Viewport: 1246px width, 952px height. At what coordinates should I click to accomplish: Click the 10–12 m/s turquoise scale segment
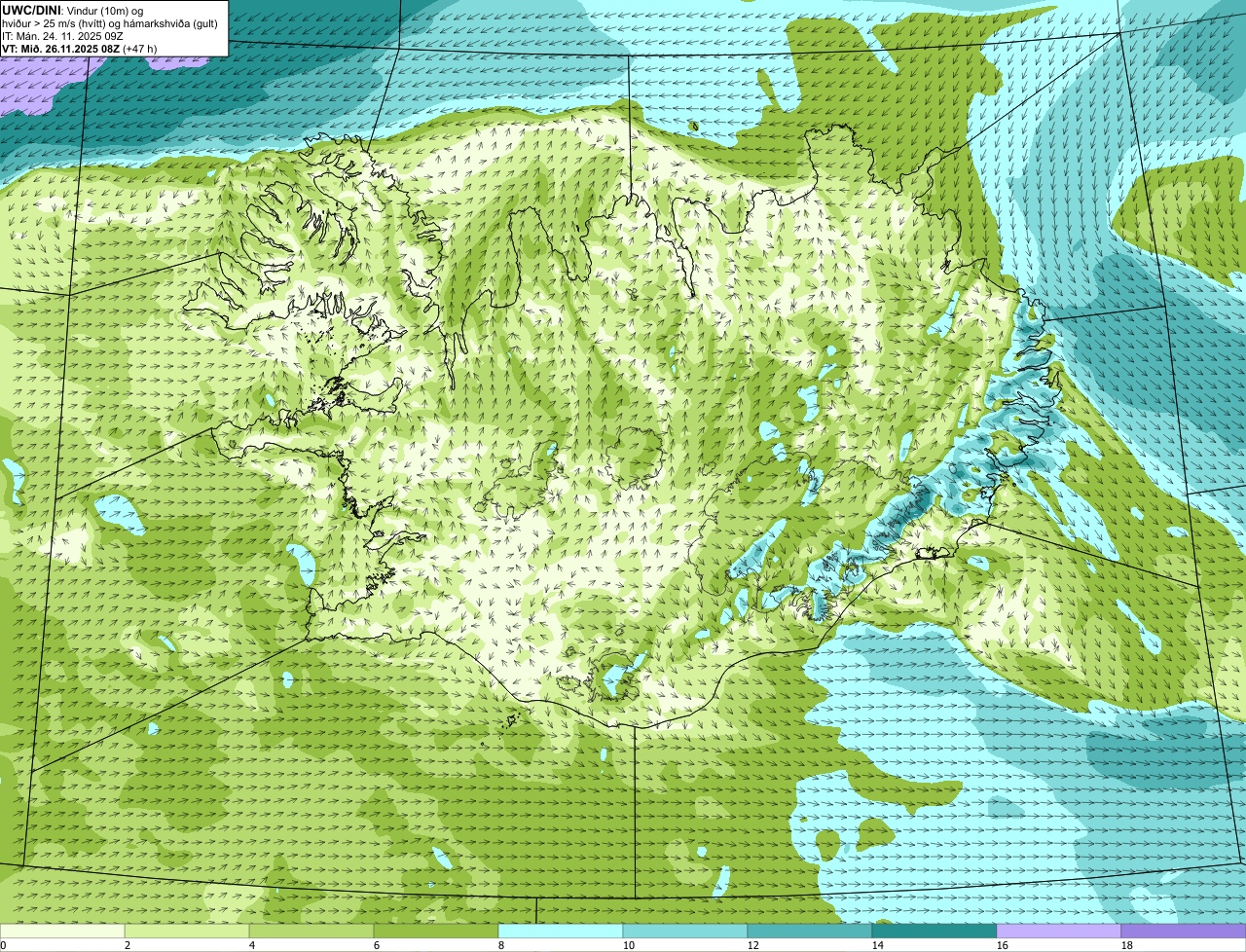click(685, 931)
